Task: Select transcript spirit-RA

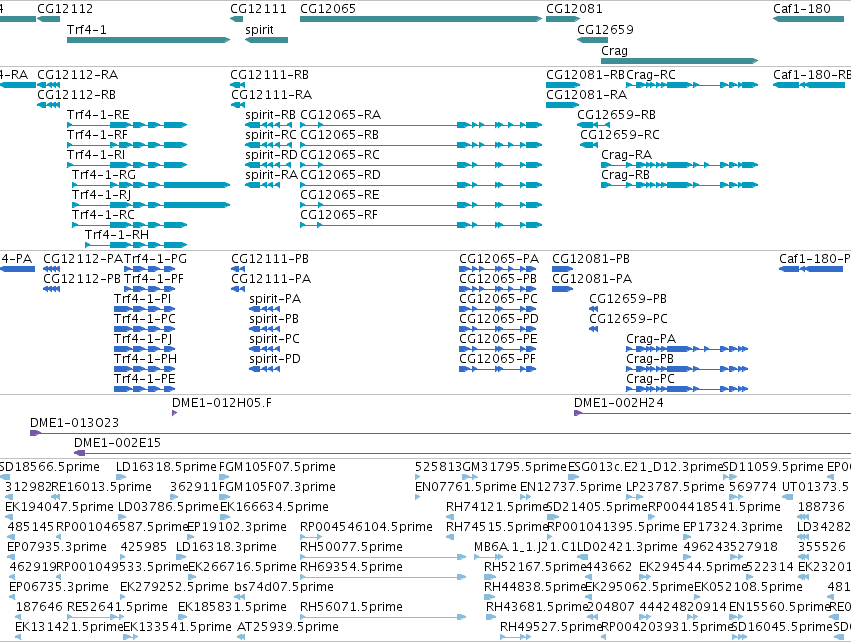Action: coord(263,185)
